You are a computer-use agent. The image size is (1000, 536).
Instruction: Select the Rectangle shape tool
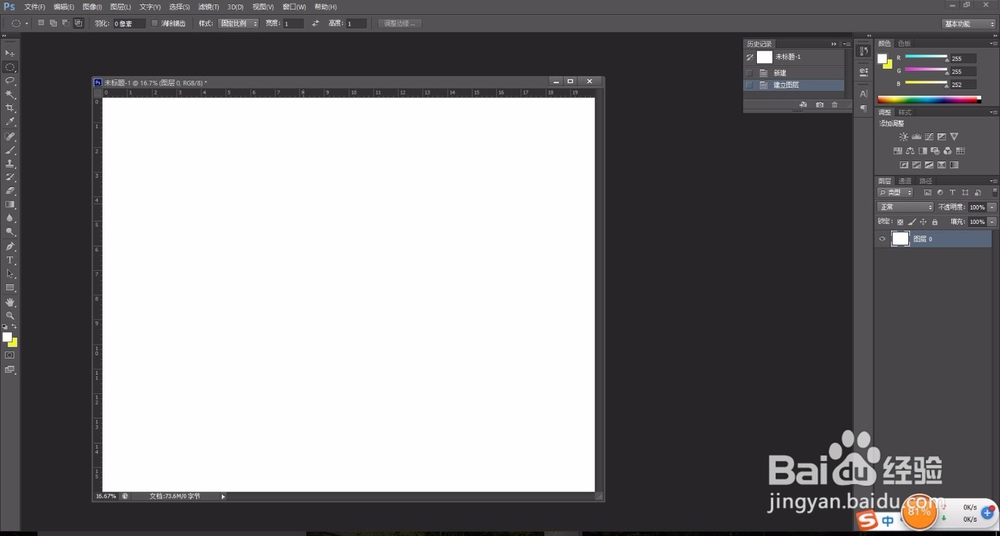pos(10,288)
